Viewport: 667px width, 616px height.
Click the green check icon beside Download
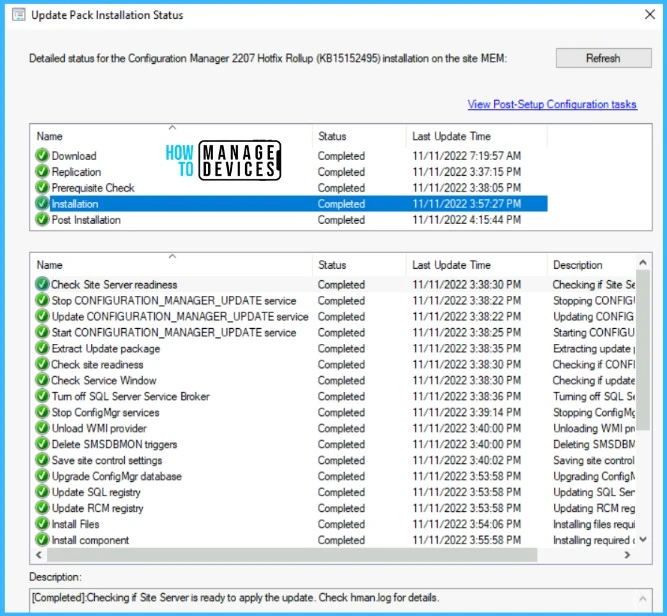point(42,155)
